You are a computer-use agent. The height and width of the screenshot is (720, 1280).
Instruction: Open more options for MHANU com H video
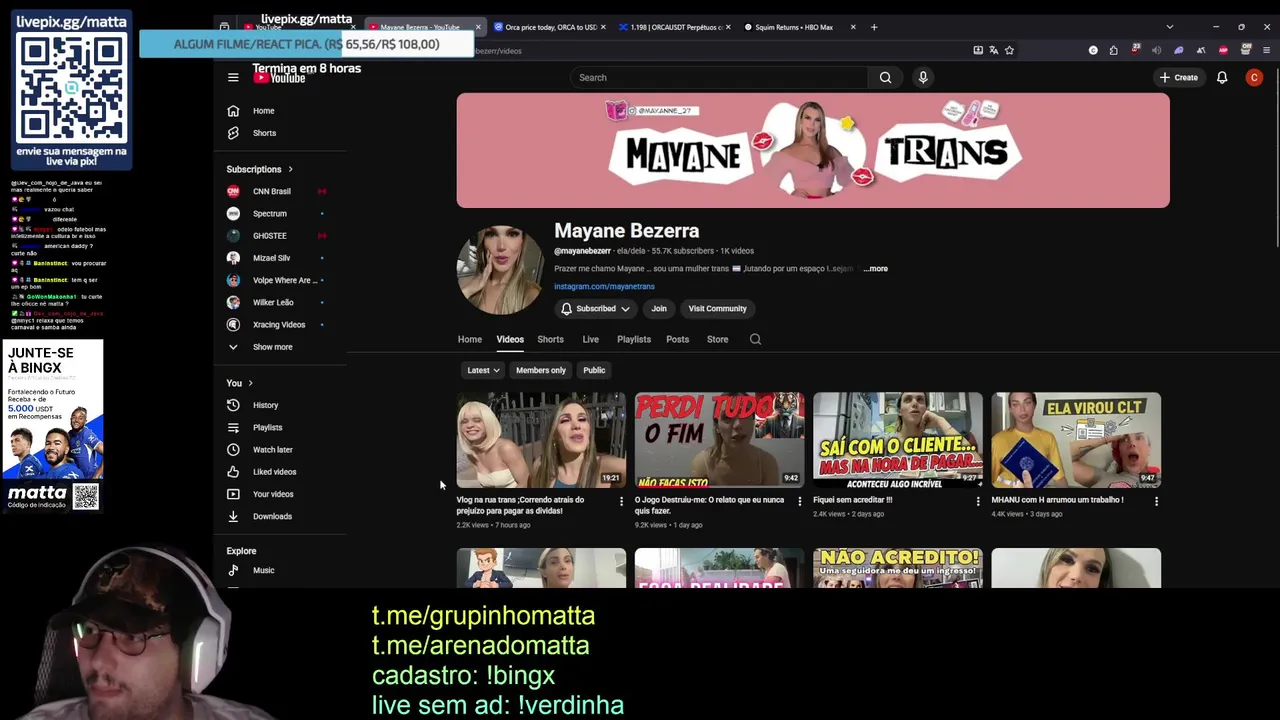coord(1156,501)
